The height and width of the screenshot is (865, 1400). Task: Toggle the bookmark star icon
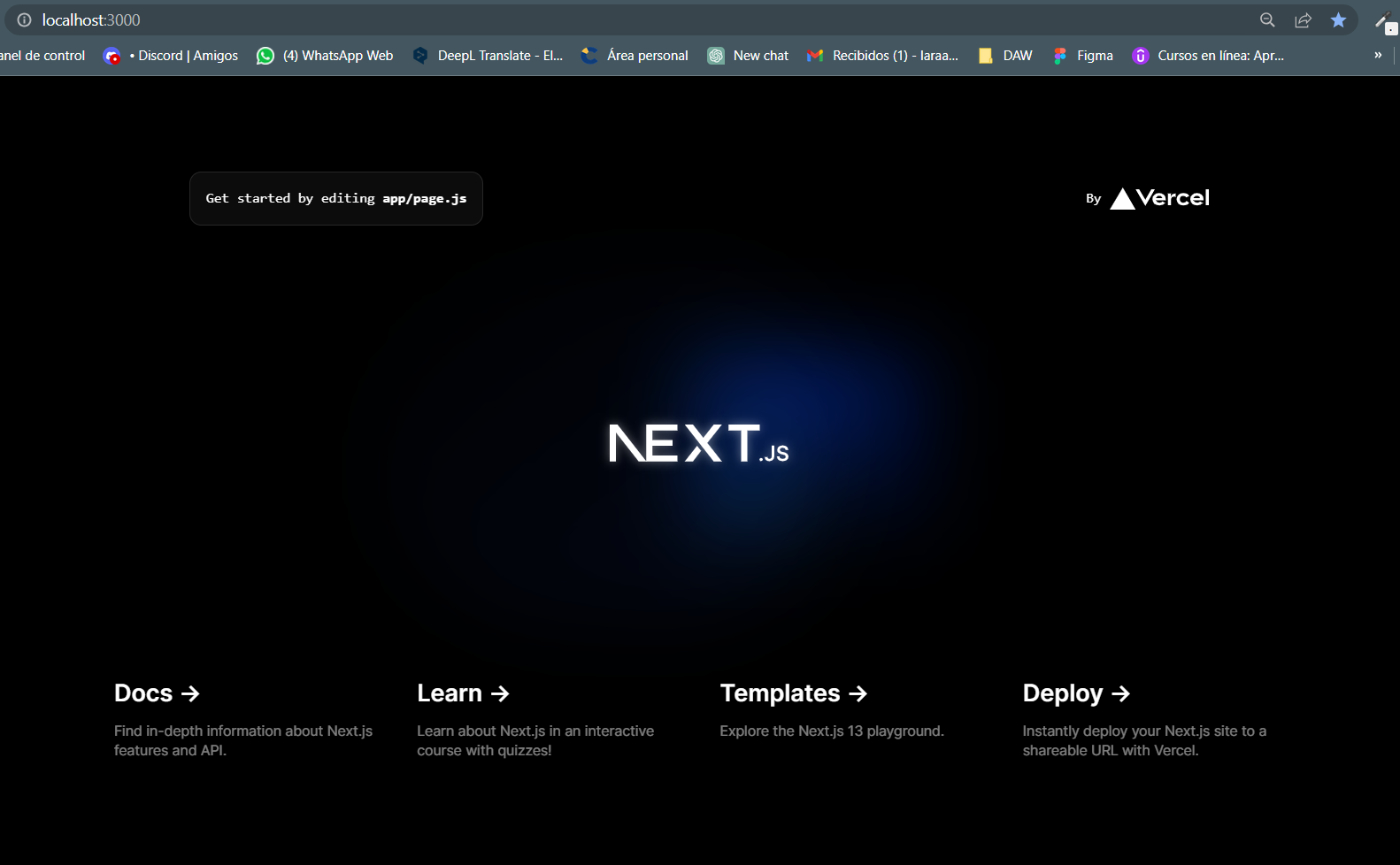(1338, 19)
